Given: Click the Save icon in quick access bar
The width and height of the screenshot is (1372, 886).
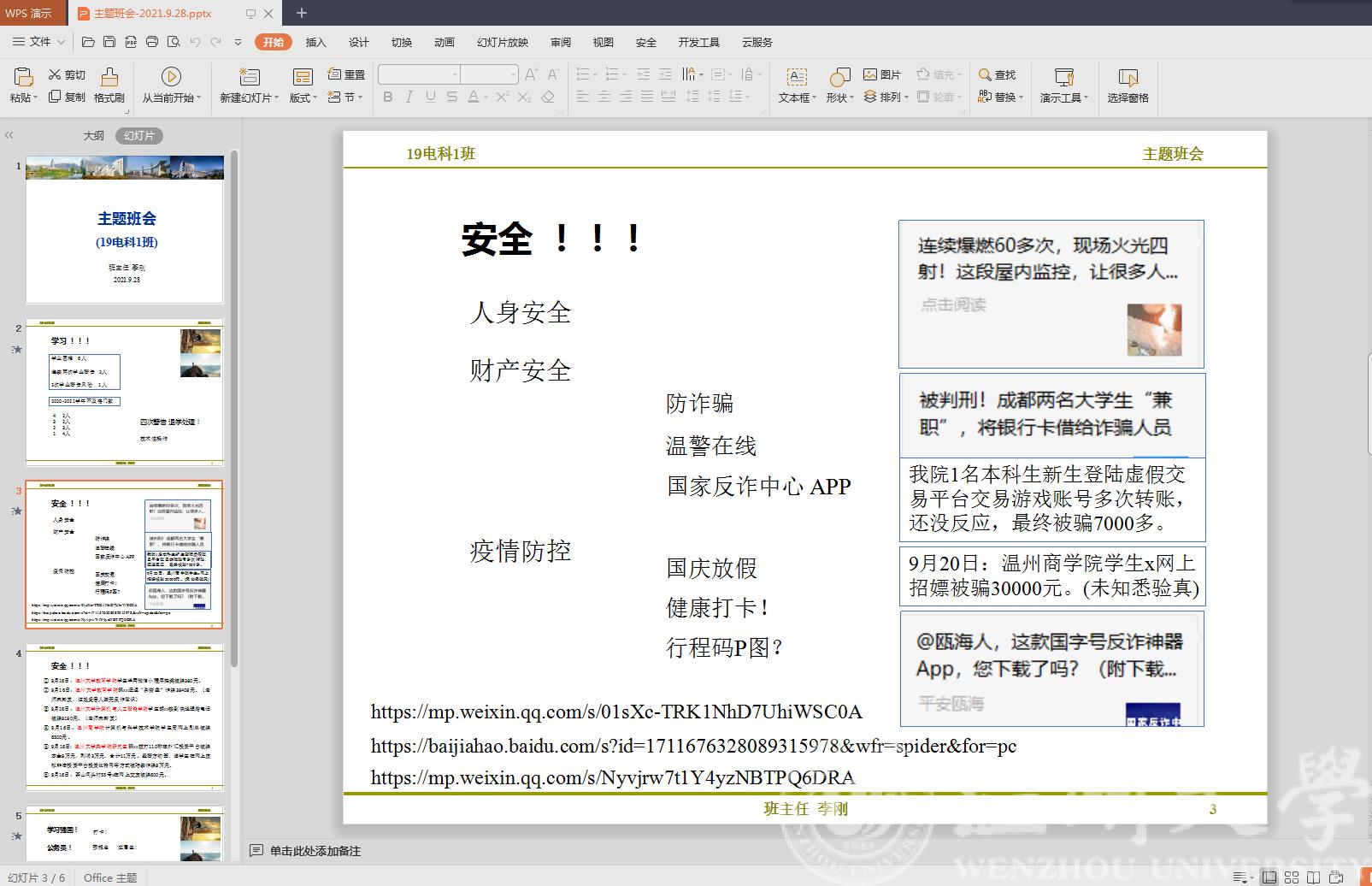Looking at the screenshot, I should (x=109, y=42).
